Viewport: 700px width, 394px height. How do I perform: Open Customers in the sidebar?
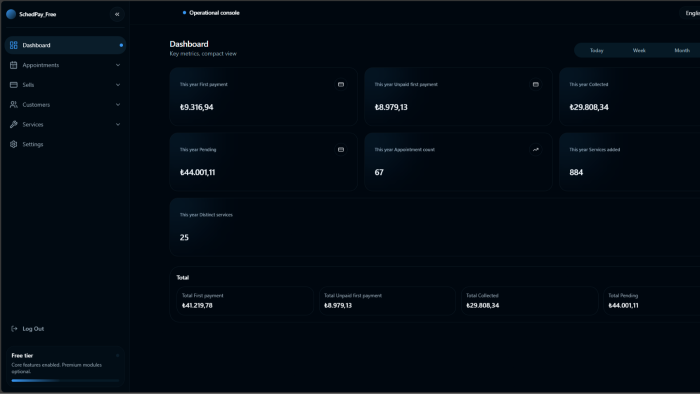pos(65,104)
